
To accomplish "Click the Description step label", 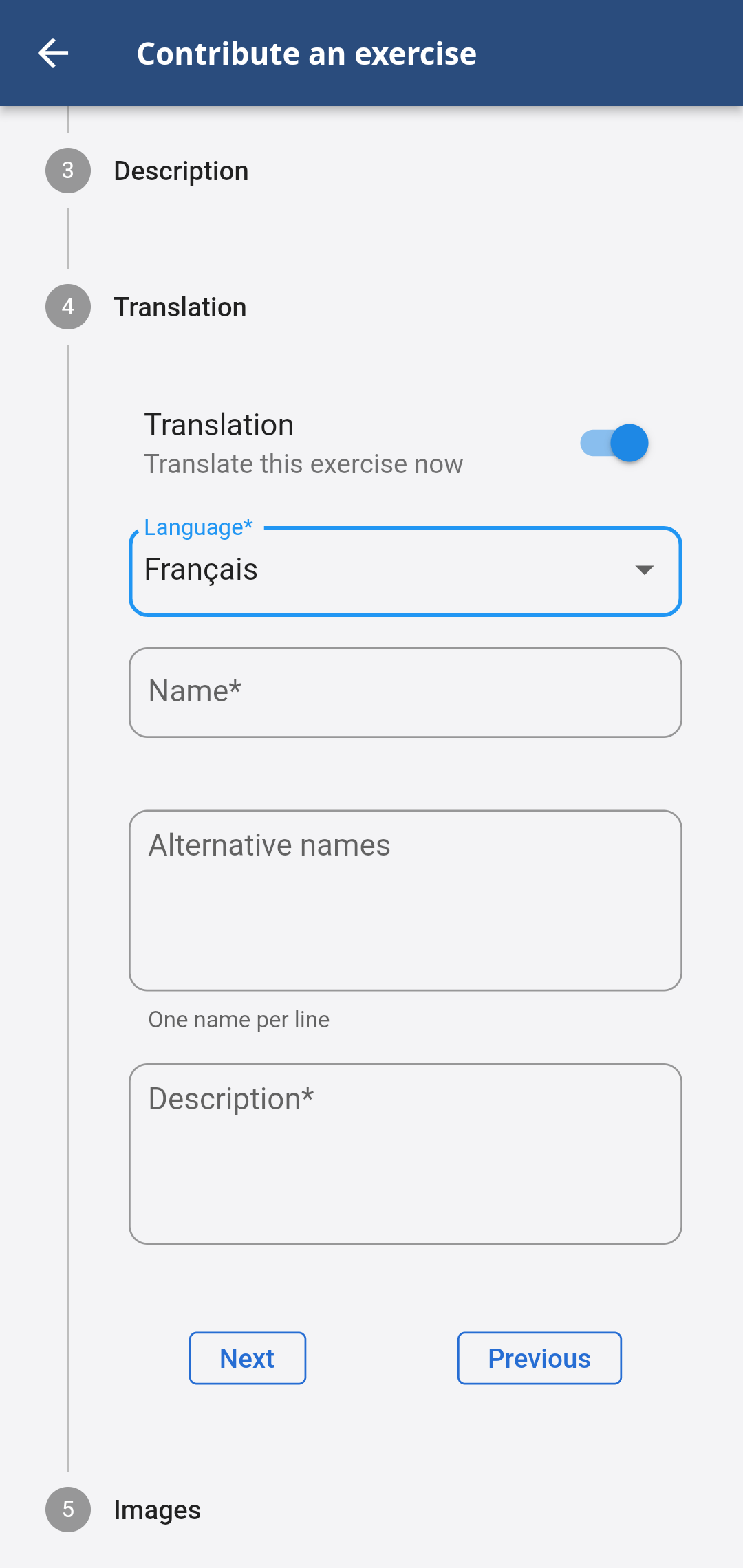I will pos(181,171).
